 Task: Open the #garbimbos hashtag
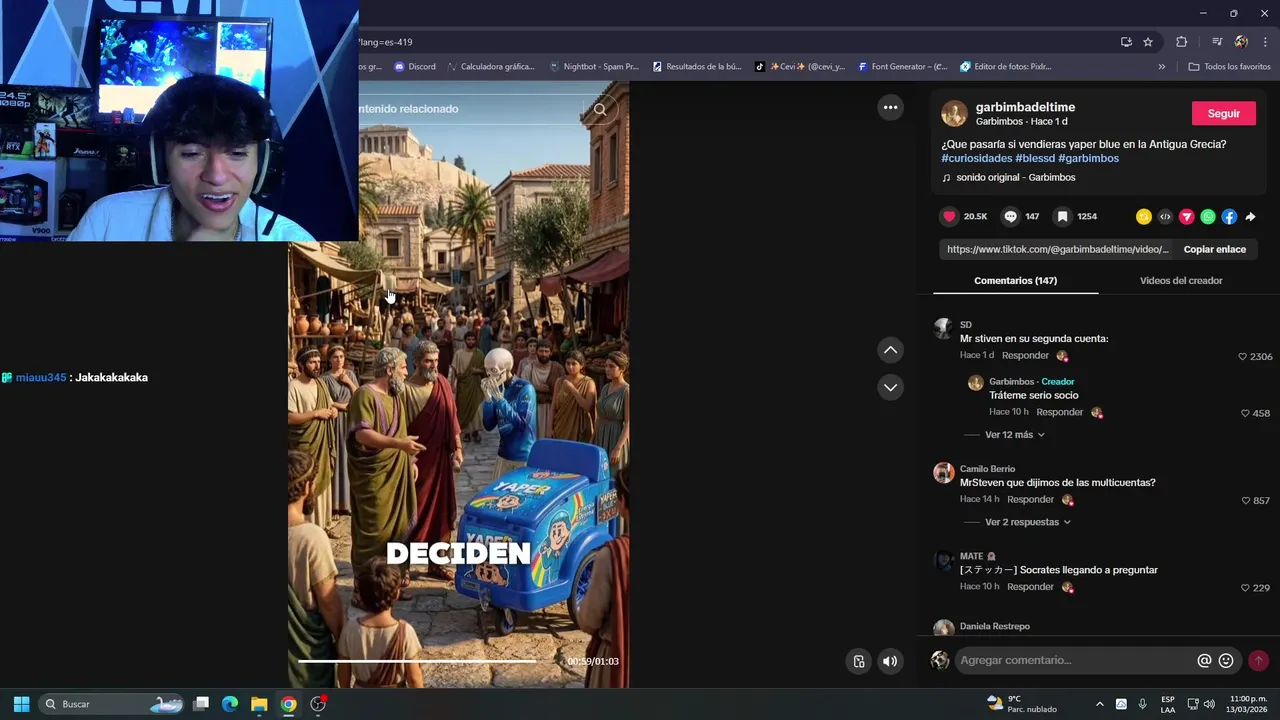click(x=1088, y=158)
